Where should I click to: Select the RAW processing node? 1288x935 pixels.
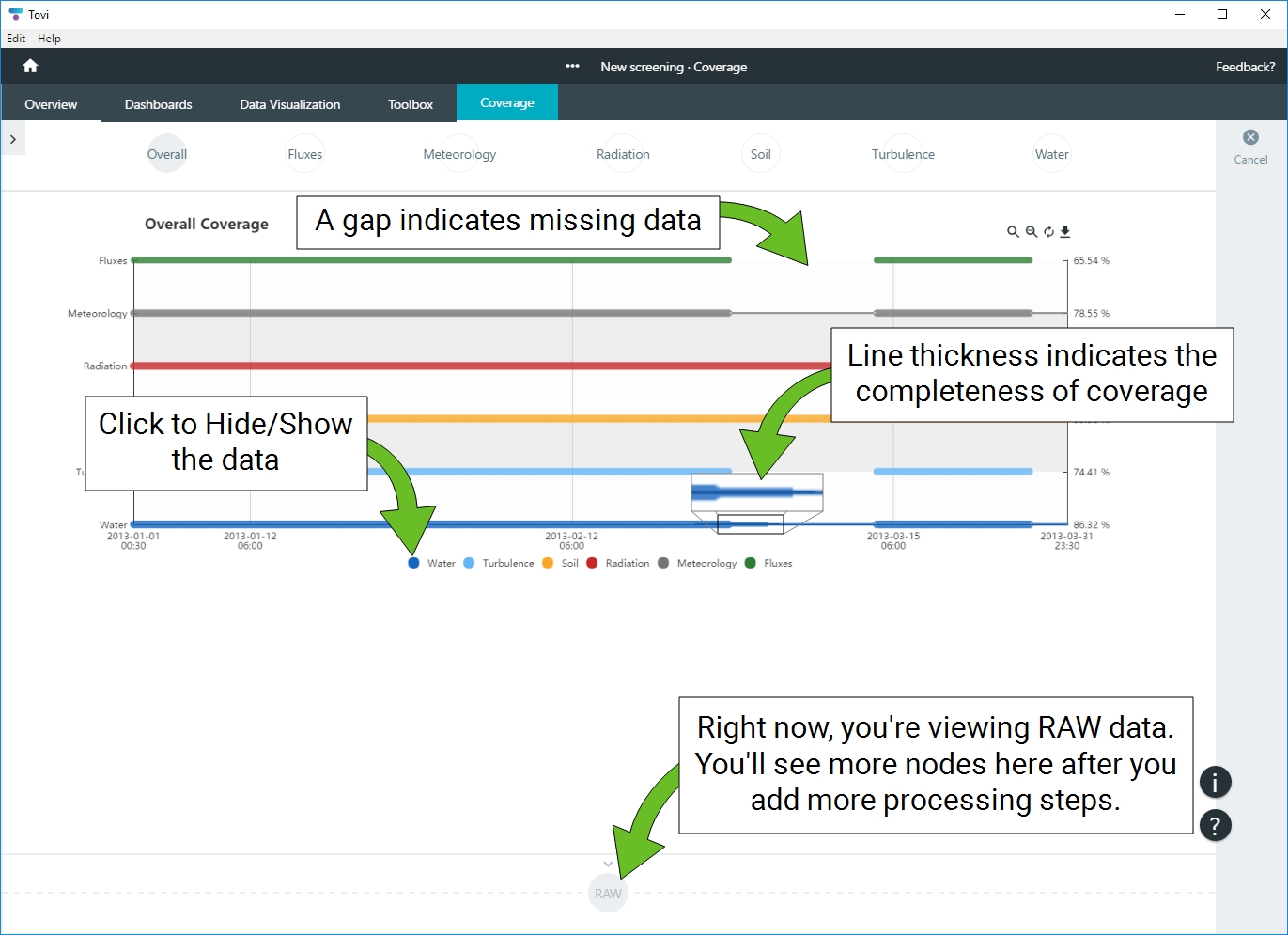pyautogui.click(x=608, y=894)
